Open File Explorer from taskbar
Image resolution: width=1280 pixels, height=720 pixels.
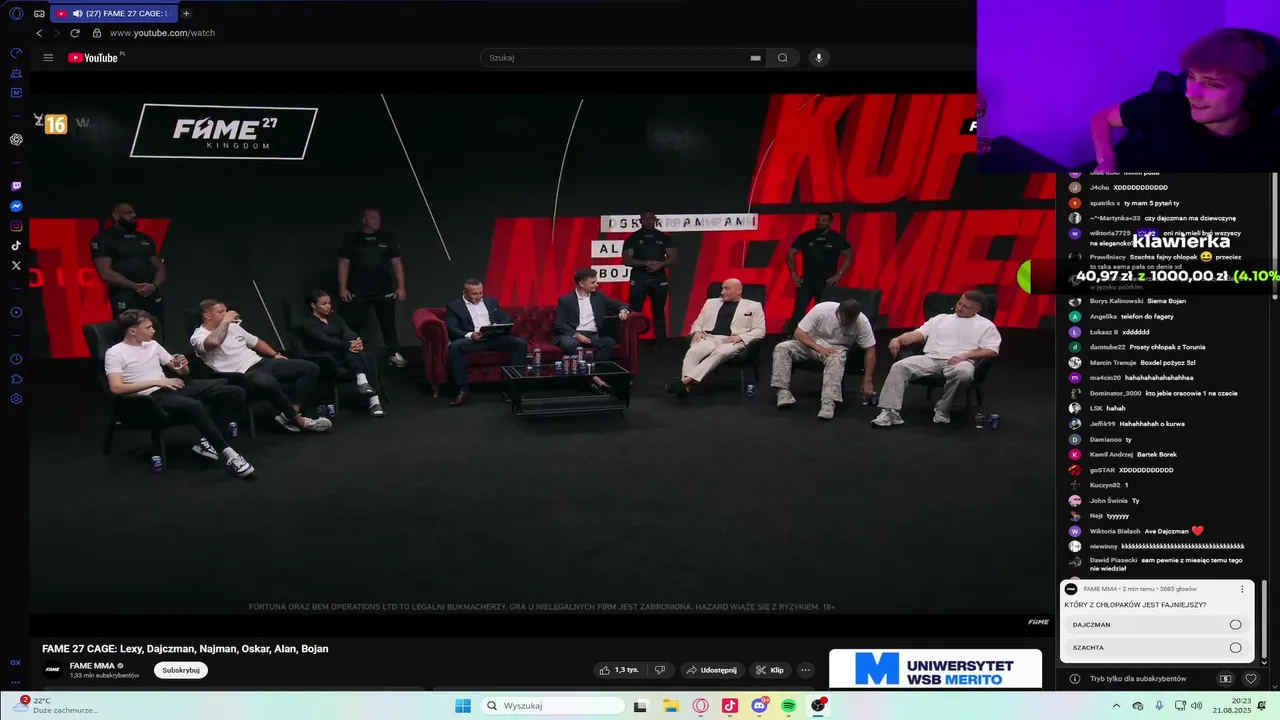click(x=671, y=706)
